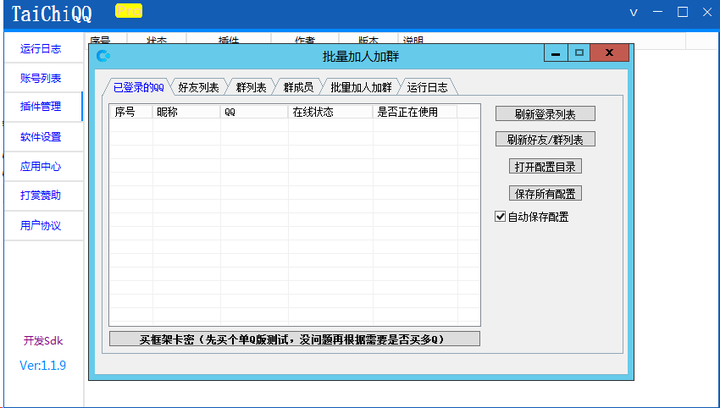Open 打赏赞助 in the sidebar
The width and height of the screenshot is (720, 408).
tap(43, 196)
